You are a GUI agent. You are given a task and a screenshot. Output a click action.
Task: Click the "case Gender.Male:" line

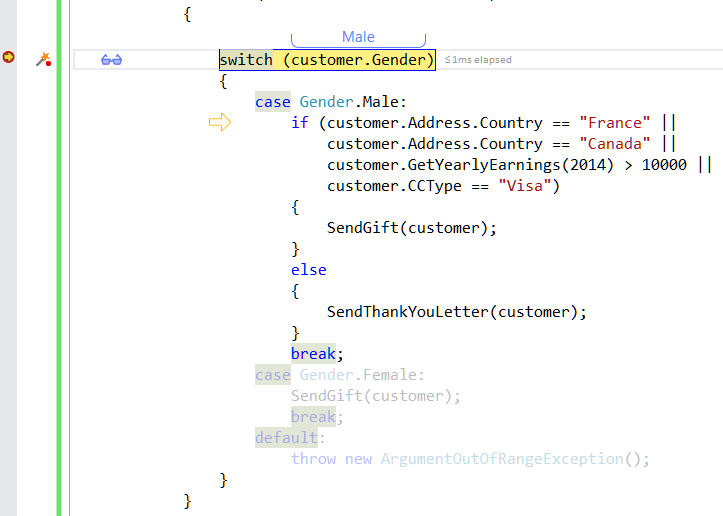pos(331,102)
